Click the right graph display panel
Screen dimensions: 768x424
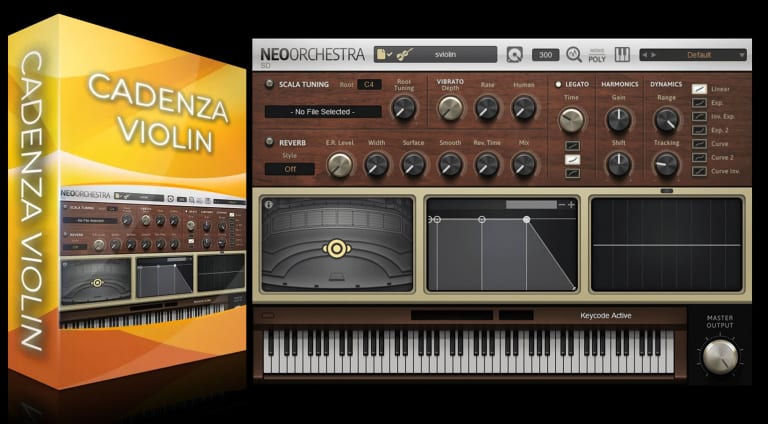click(x=667, y=244)
